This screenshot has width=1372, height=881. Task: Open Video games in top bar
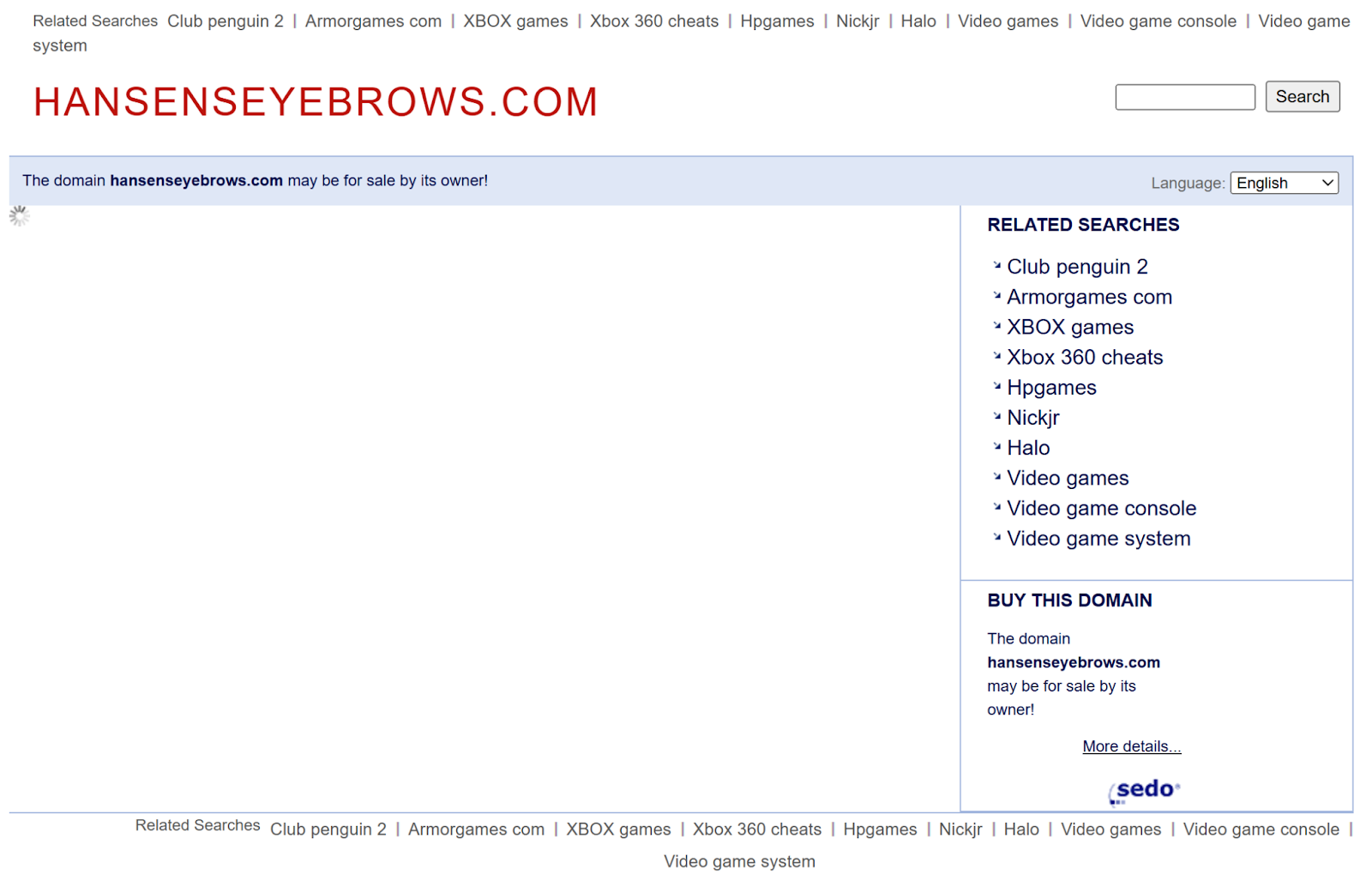pos(1008,21)
